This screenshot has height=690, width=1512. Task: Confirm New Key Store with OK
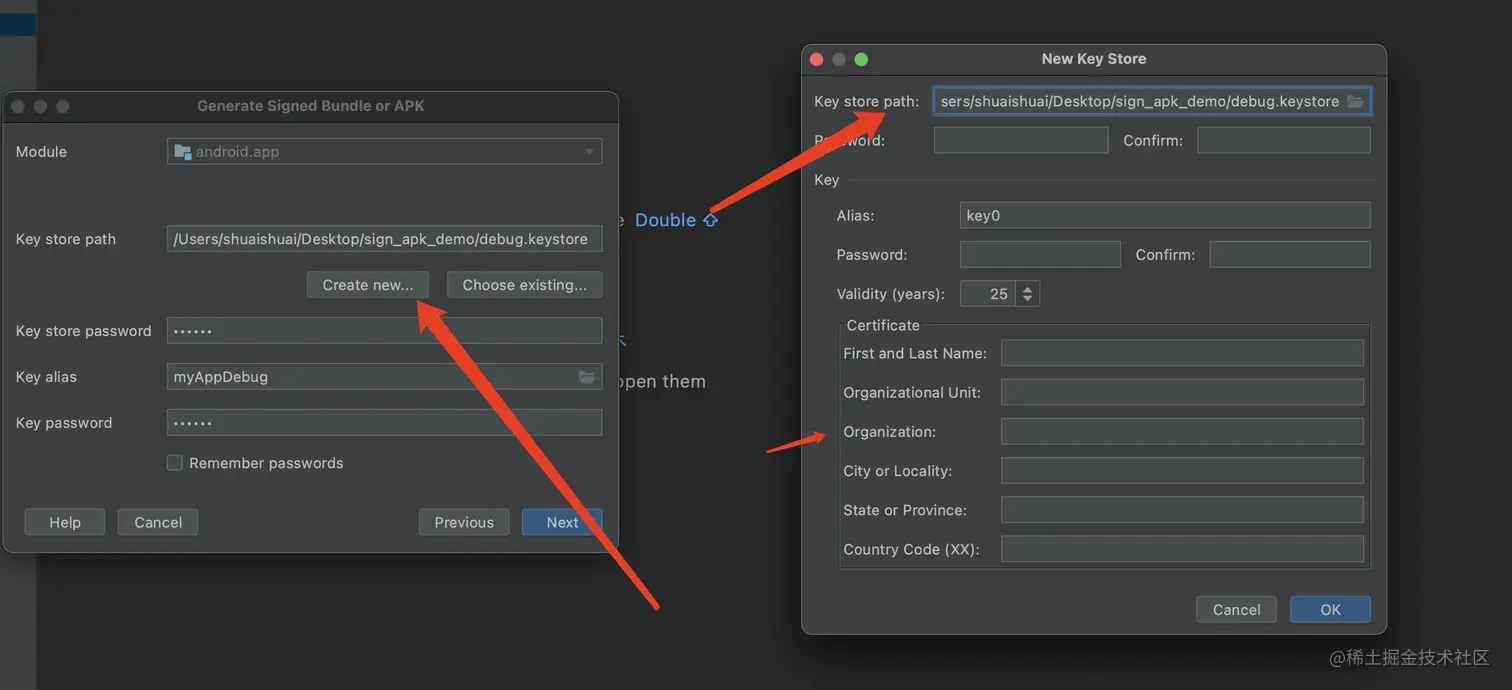coord(1330,610)
